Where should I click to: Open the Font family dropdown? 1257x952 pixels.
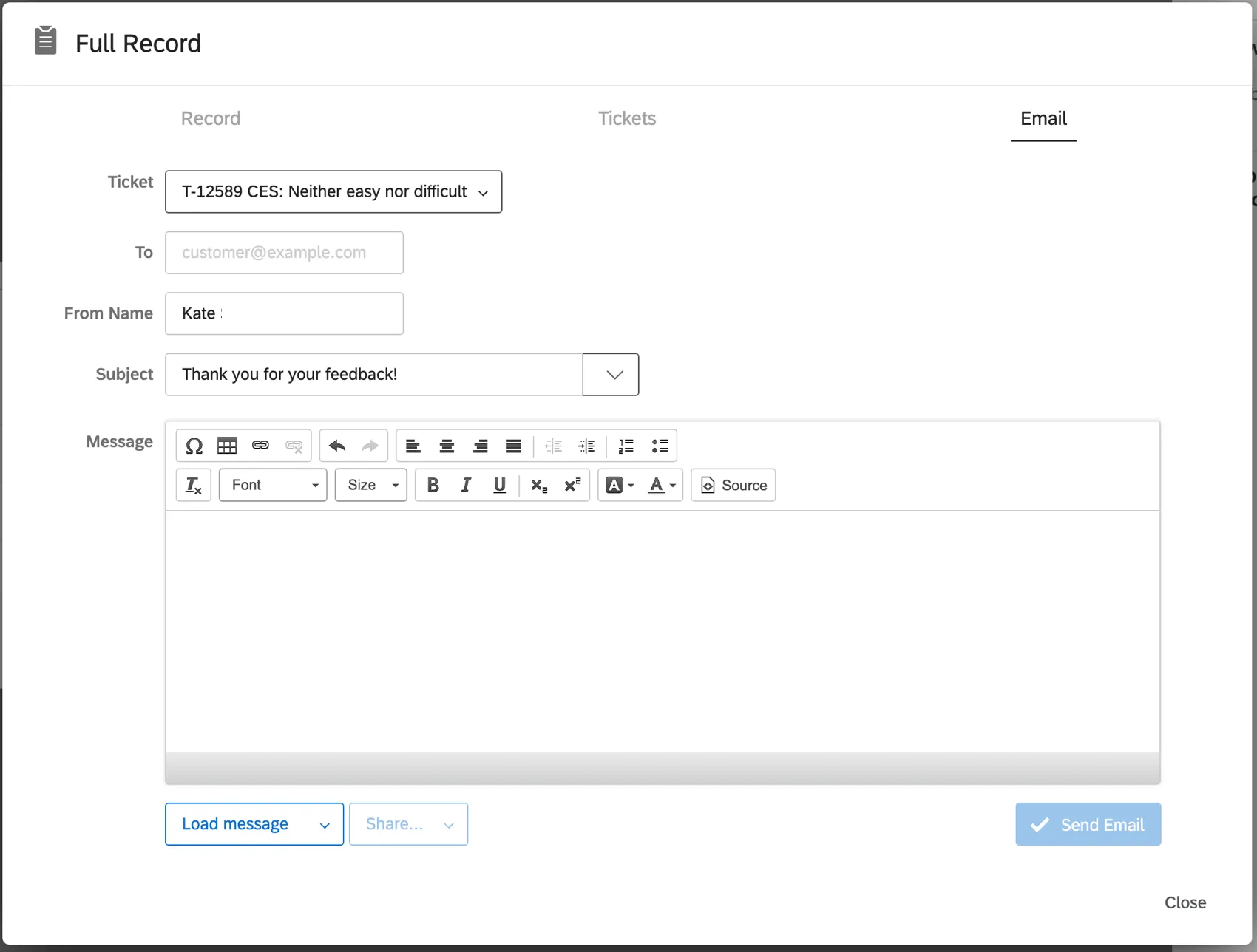coord(272,485)
